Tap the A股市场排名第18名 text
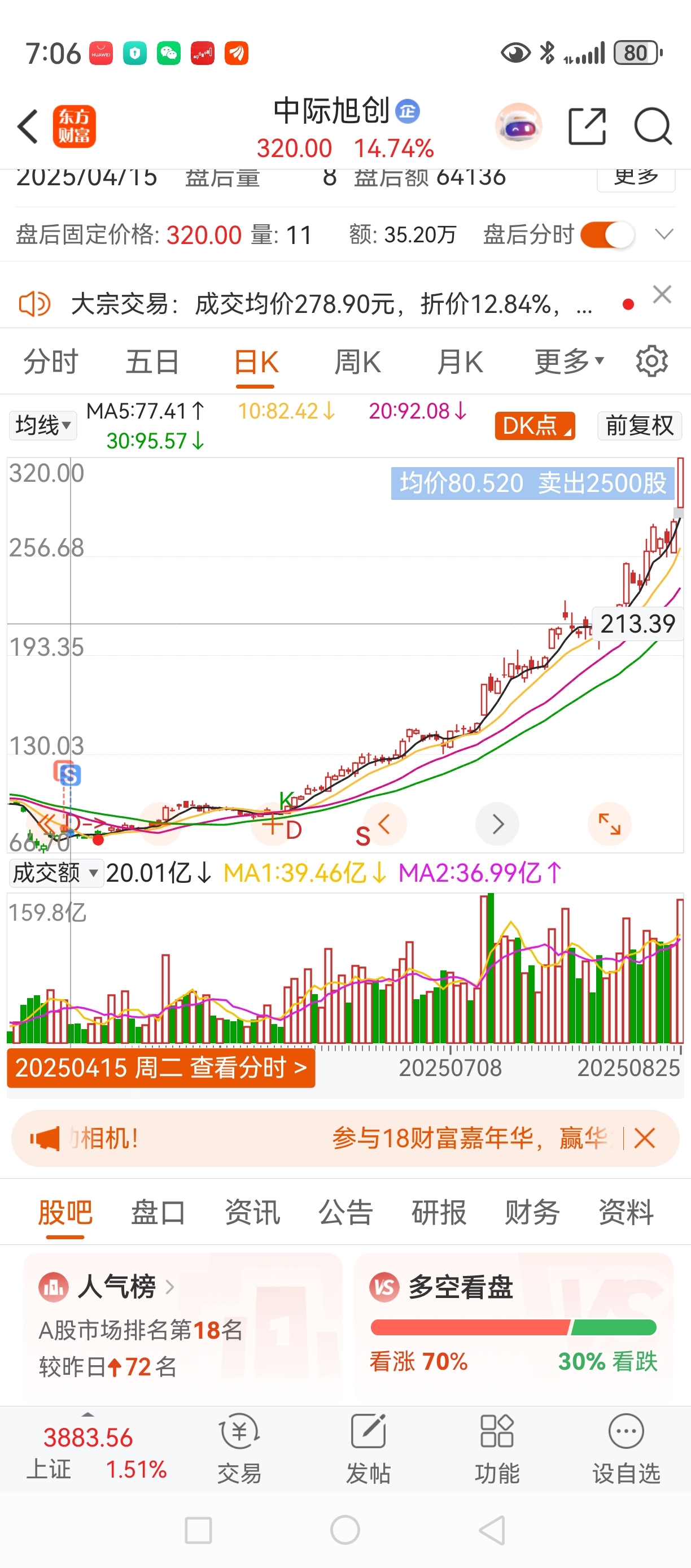Viewport: 691px width, 1568px height. coord(141,1331)
